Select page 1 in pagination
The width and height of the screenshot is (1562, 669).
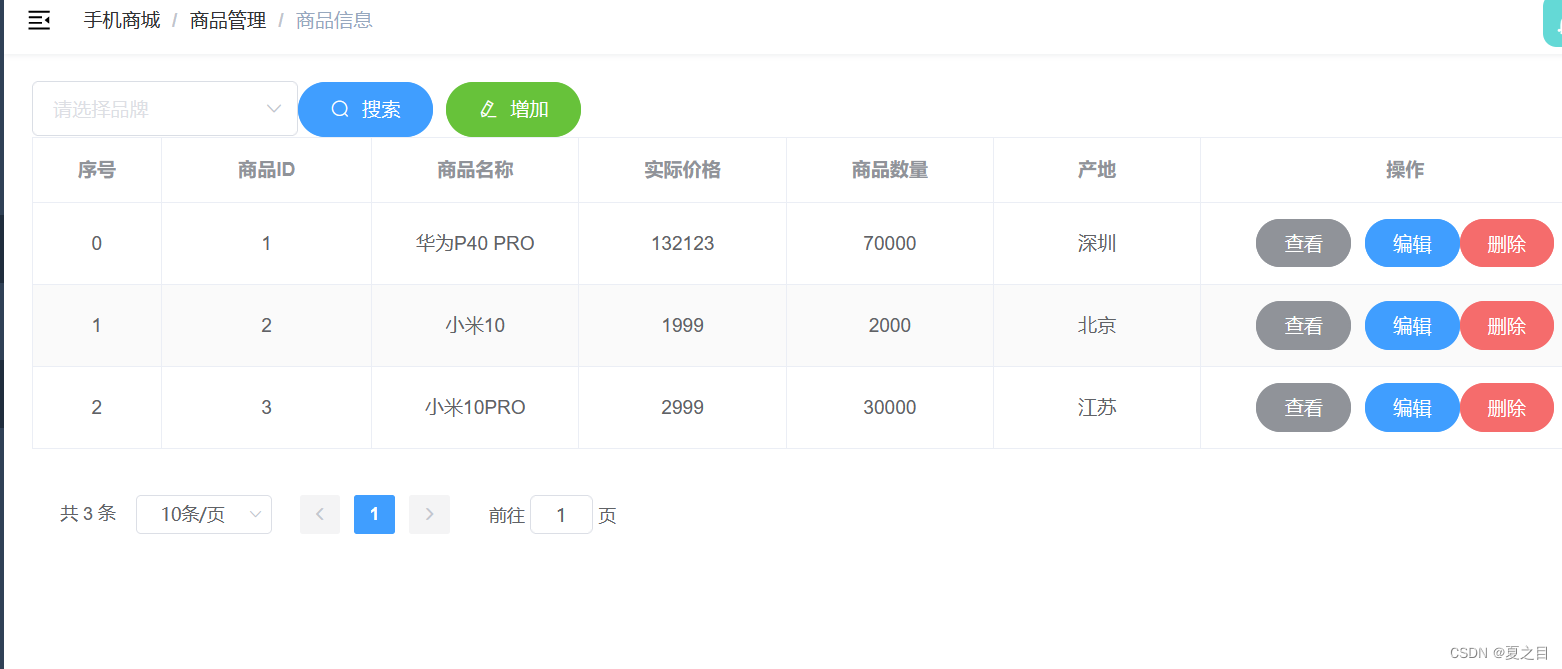tap(374, 515)
